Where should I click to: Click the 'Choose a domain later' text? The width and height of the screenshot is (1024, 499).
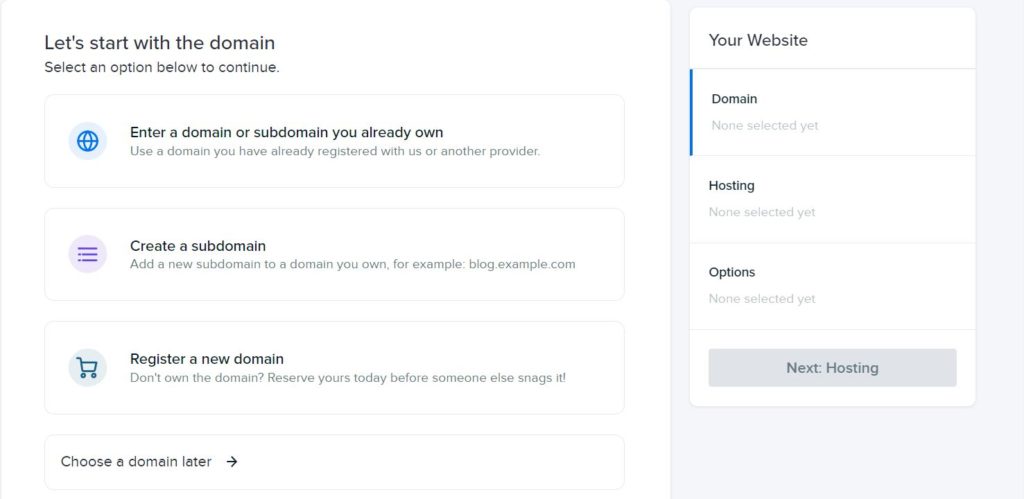[x=136, y=462]
